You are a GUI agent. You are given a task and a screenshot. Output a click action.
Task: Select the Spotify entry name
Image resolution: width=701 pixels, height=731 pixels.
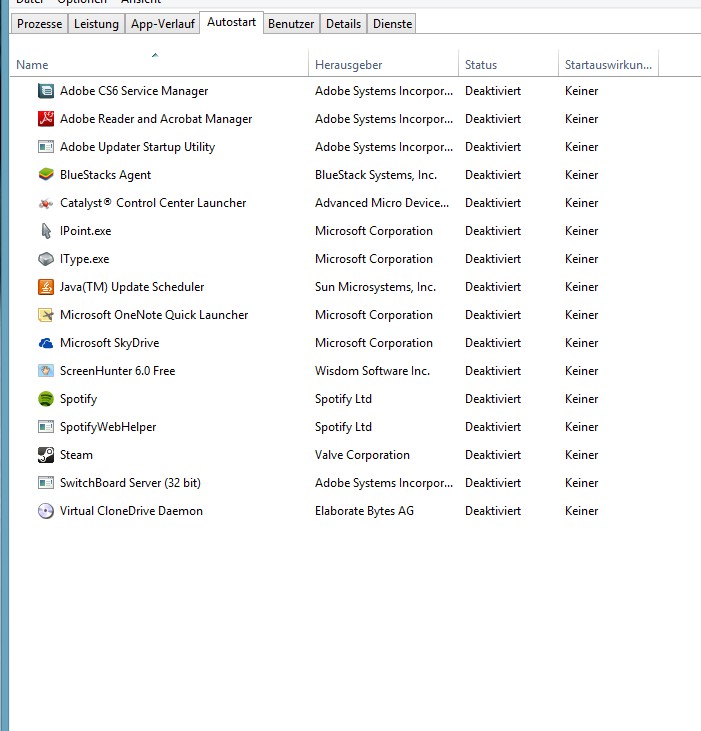pyautogui.click(x=78, y=399)
